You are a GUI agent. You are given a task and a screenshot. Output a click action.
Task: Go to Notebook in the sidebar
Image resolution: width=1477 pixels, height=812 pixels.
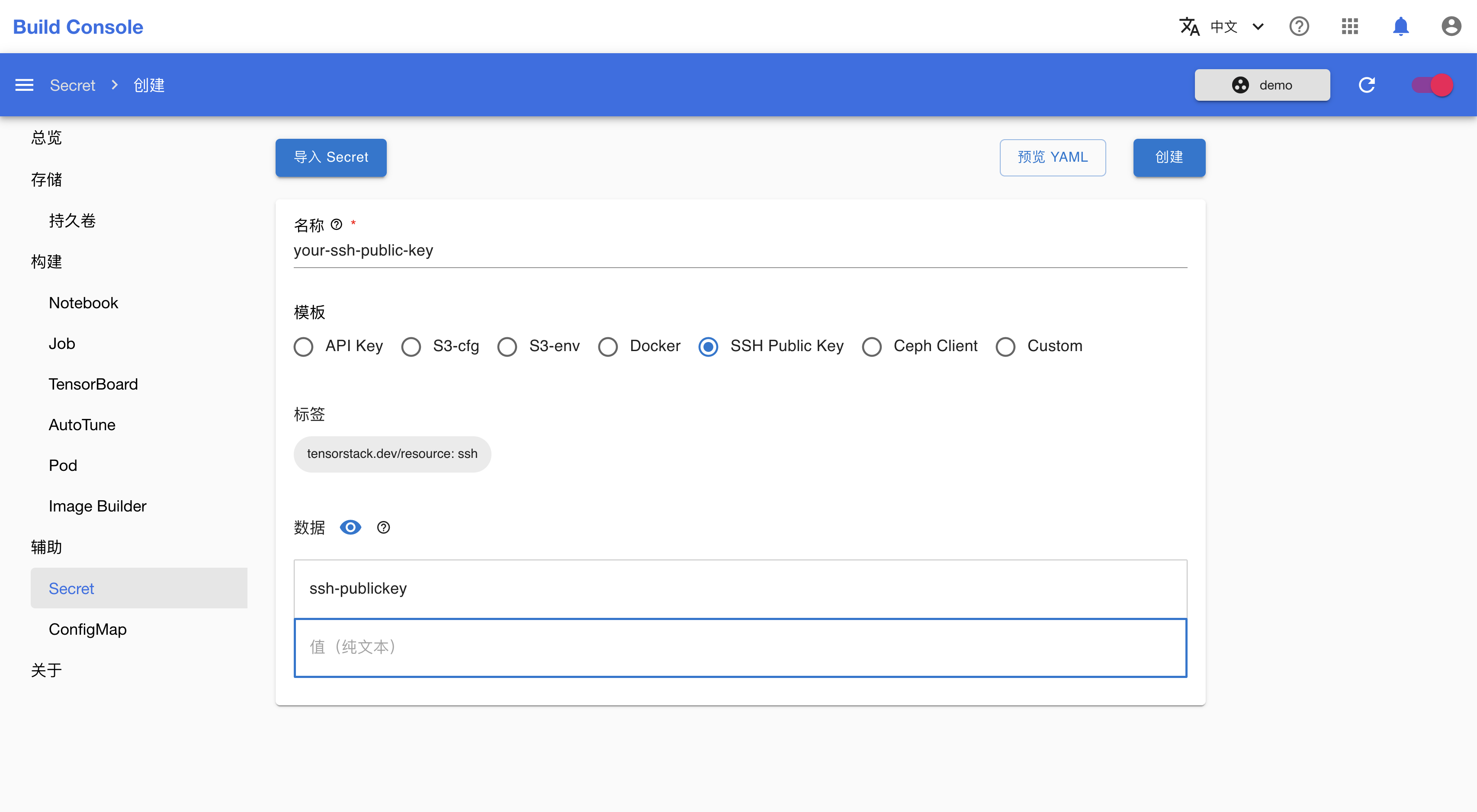(x=83, y=303)
